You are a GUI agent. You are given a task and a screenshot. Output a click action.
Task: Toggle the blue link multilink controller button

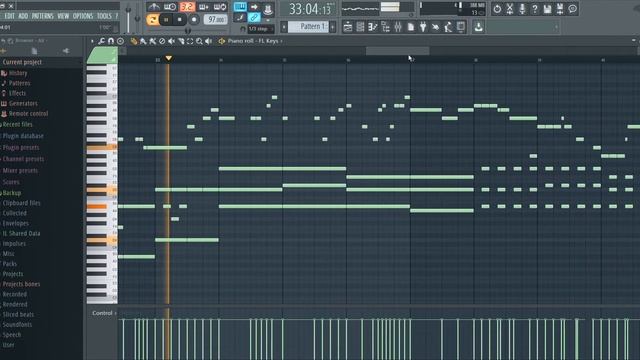(254, 18)
